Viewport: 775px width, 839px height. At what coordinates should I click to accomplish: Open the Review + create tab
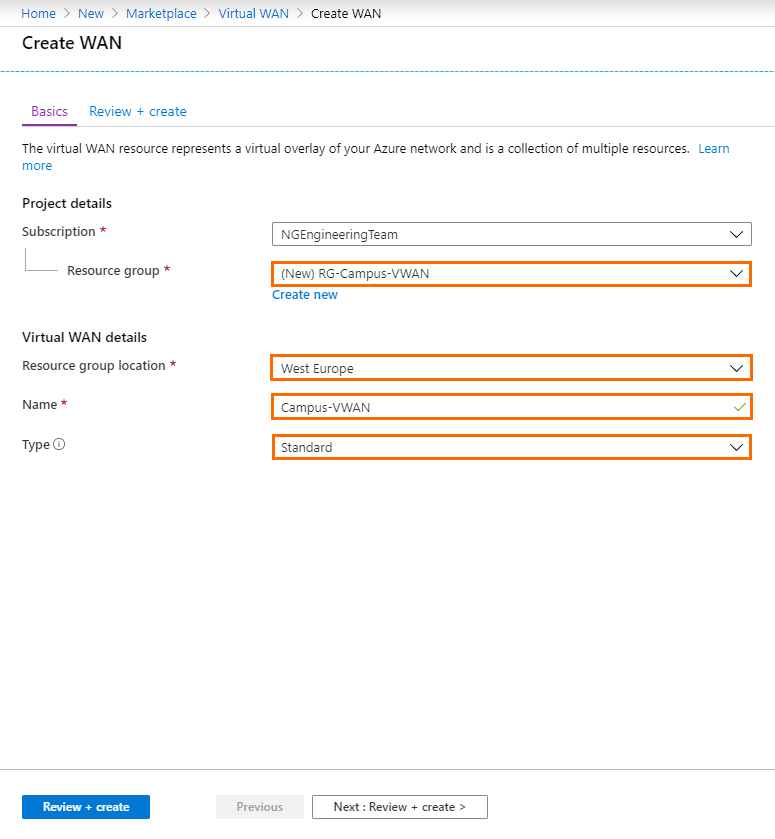click(138, 111)
